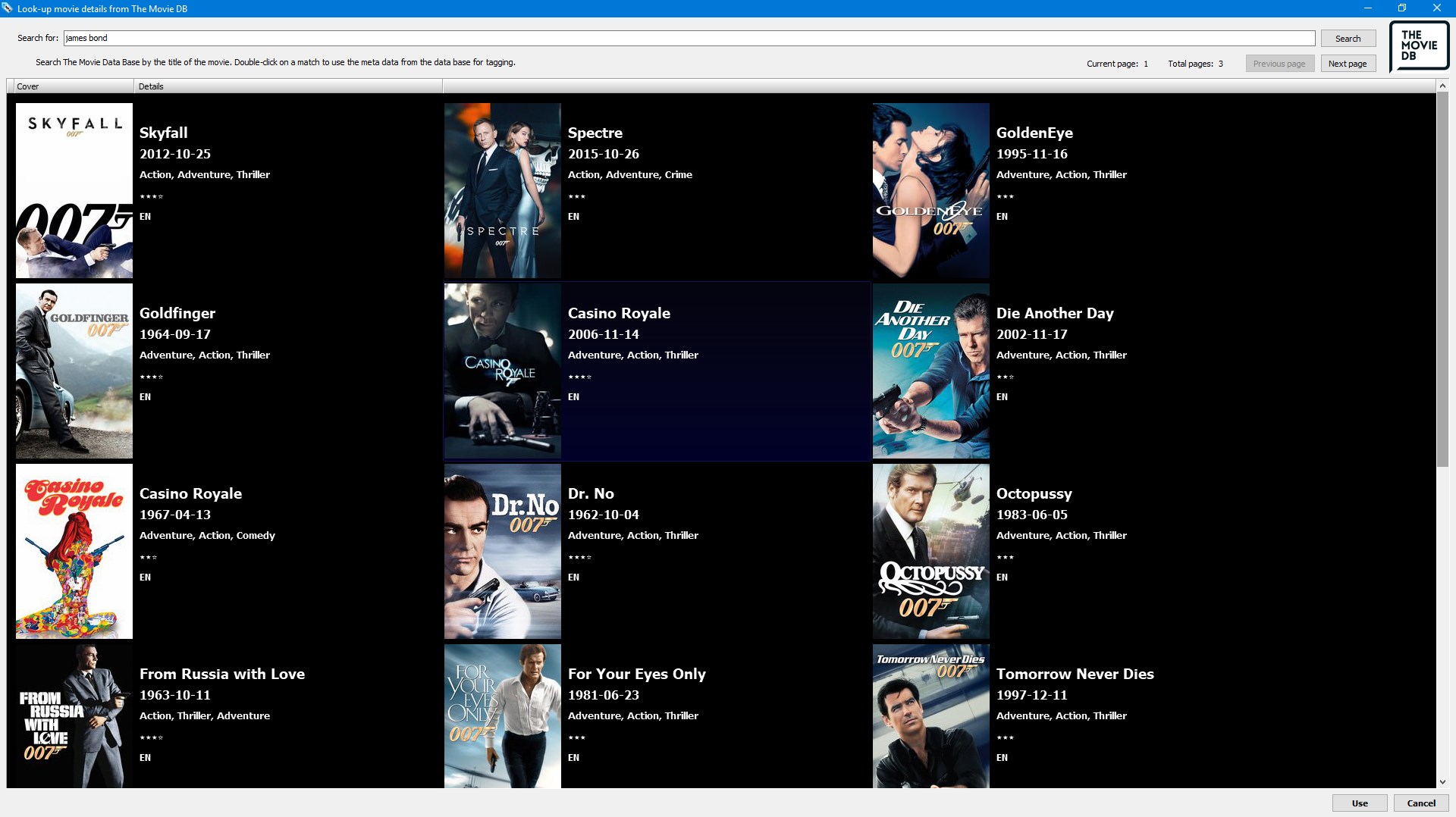Select the Goldfinger poster thumbnail
The image size is (1456, 817).
(74, 371)
